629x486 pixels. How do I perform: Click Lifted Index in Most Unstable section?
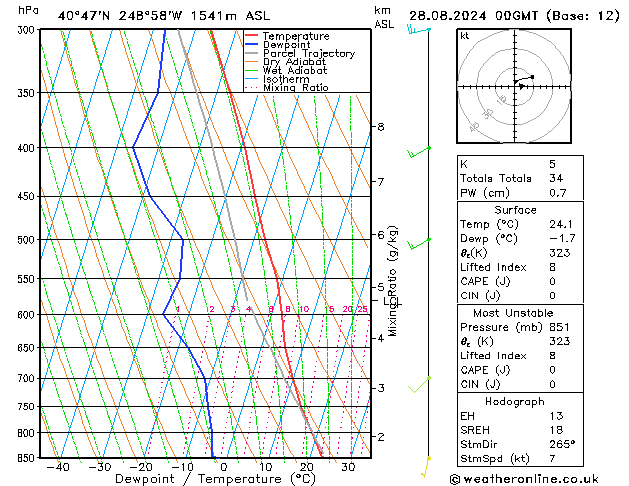[x=493, y=356]
